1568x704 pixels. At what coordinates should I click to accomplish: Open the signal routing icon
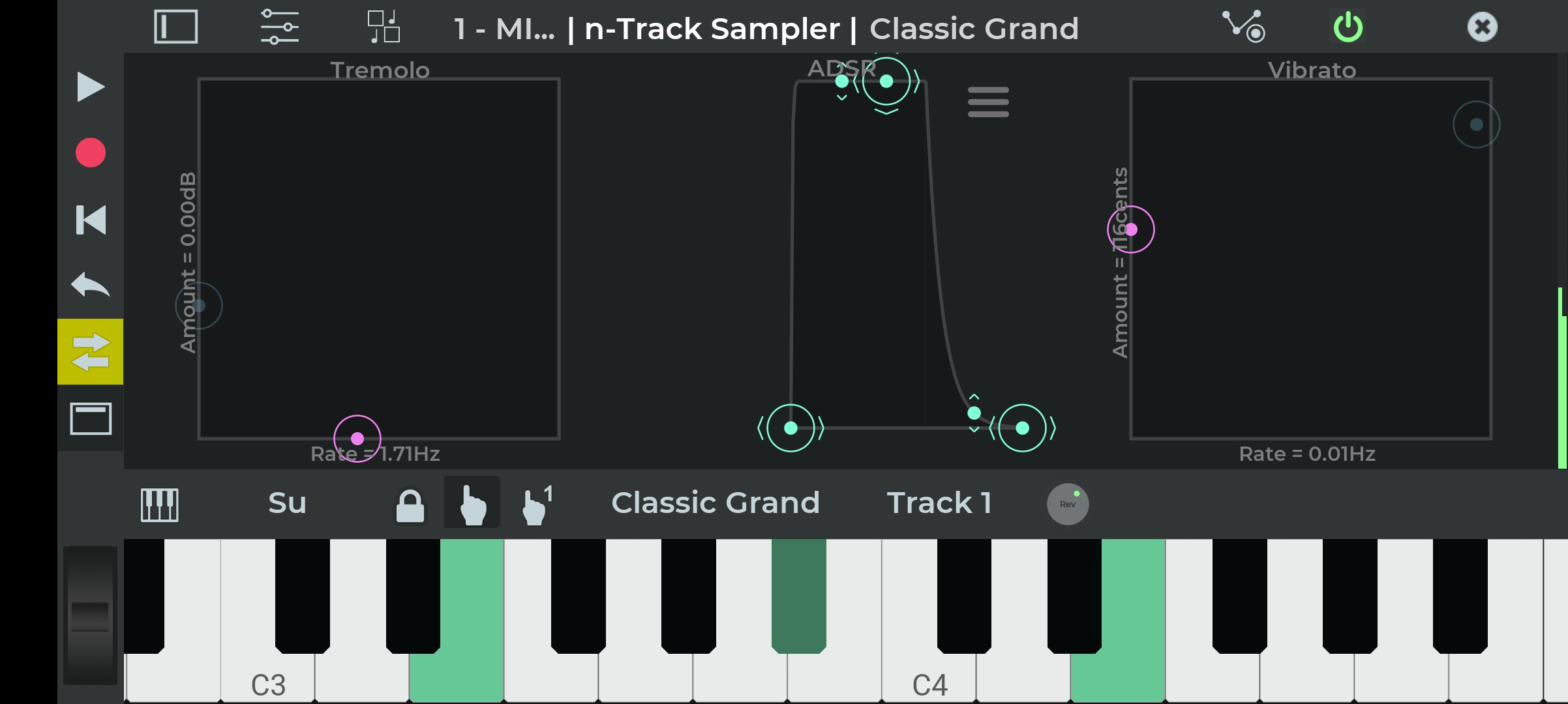pos(1243,27)
